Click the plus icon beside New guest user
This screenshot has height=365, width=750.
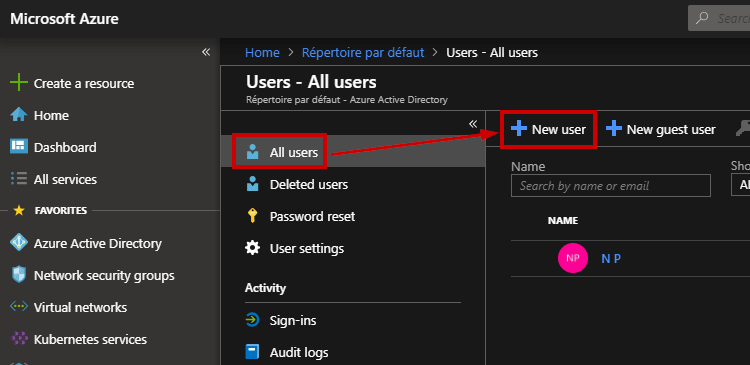click(614, 129)
